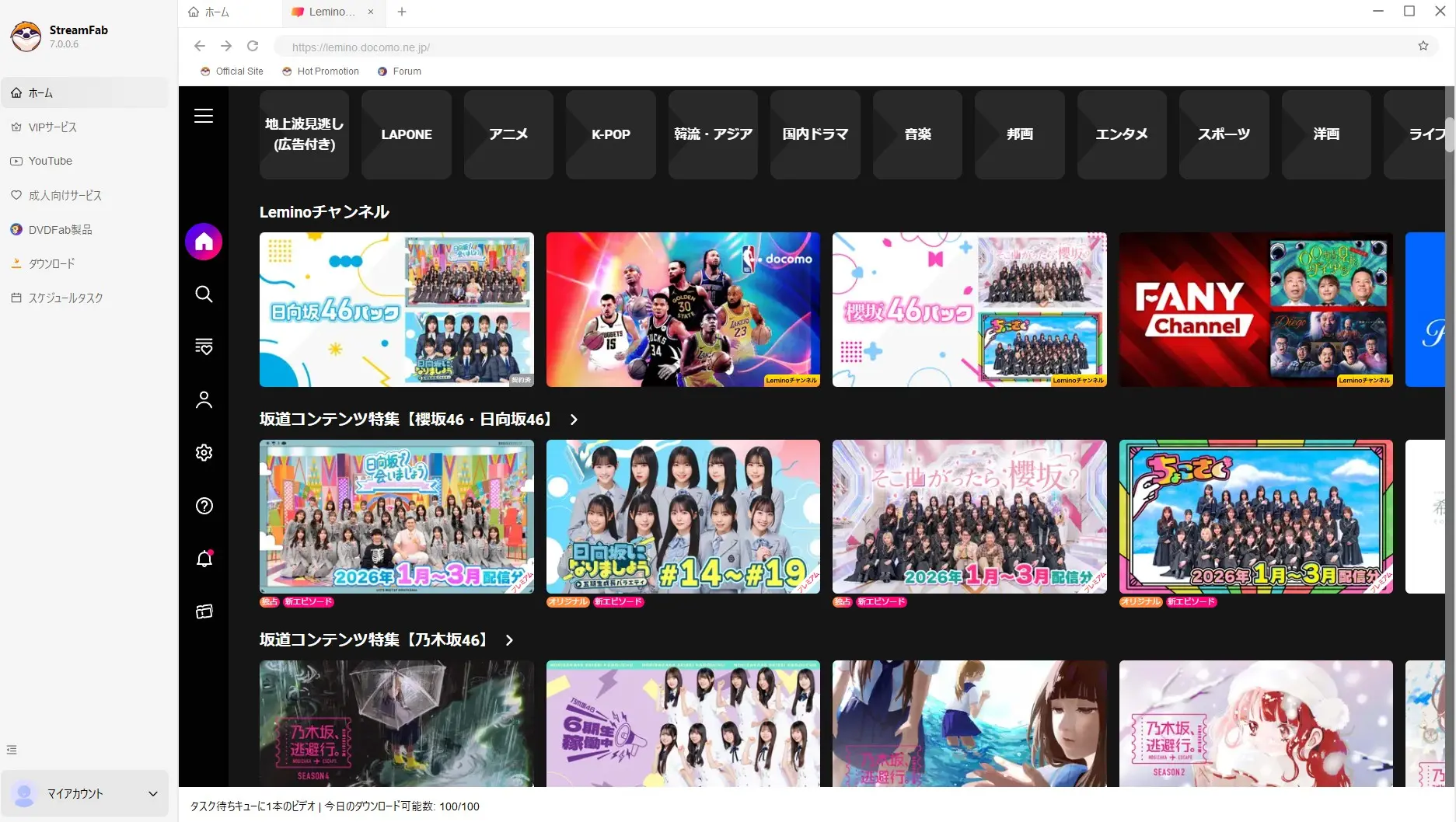The image size is (1456, 822).
Task: Open そこ曲がったら、櫻坂? thumbnail
Action: [x=969, y=517]
